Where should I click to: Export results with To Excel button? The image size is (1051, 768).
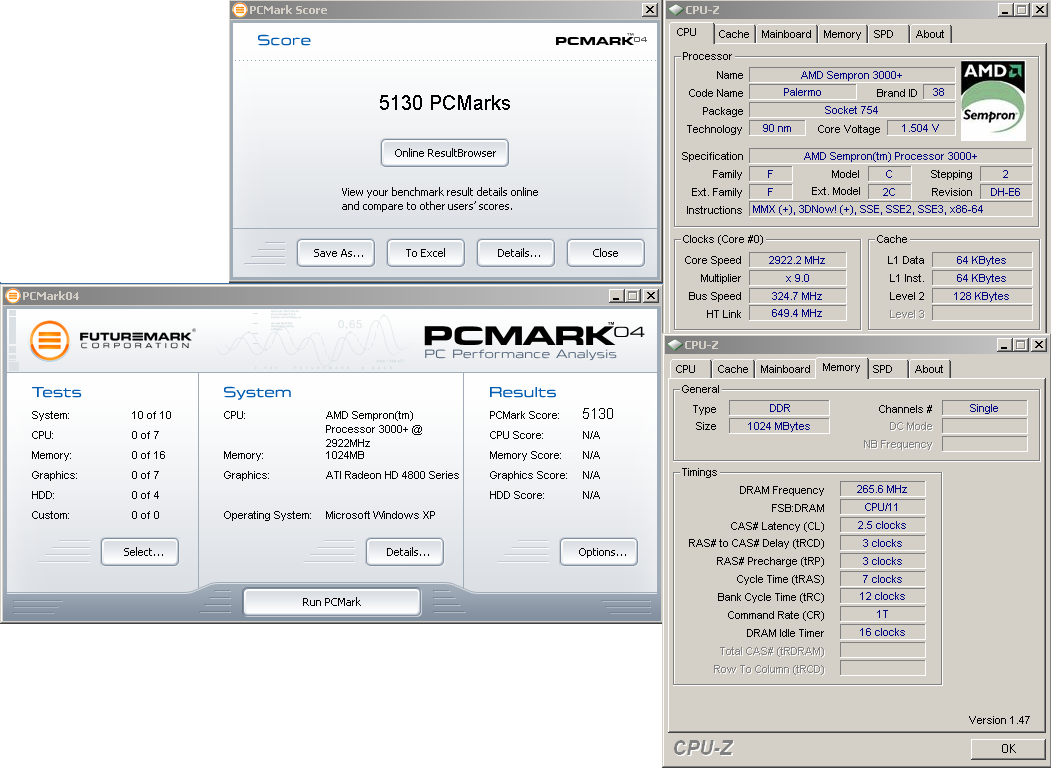tap(426, 253)
